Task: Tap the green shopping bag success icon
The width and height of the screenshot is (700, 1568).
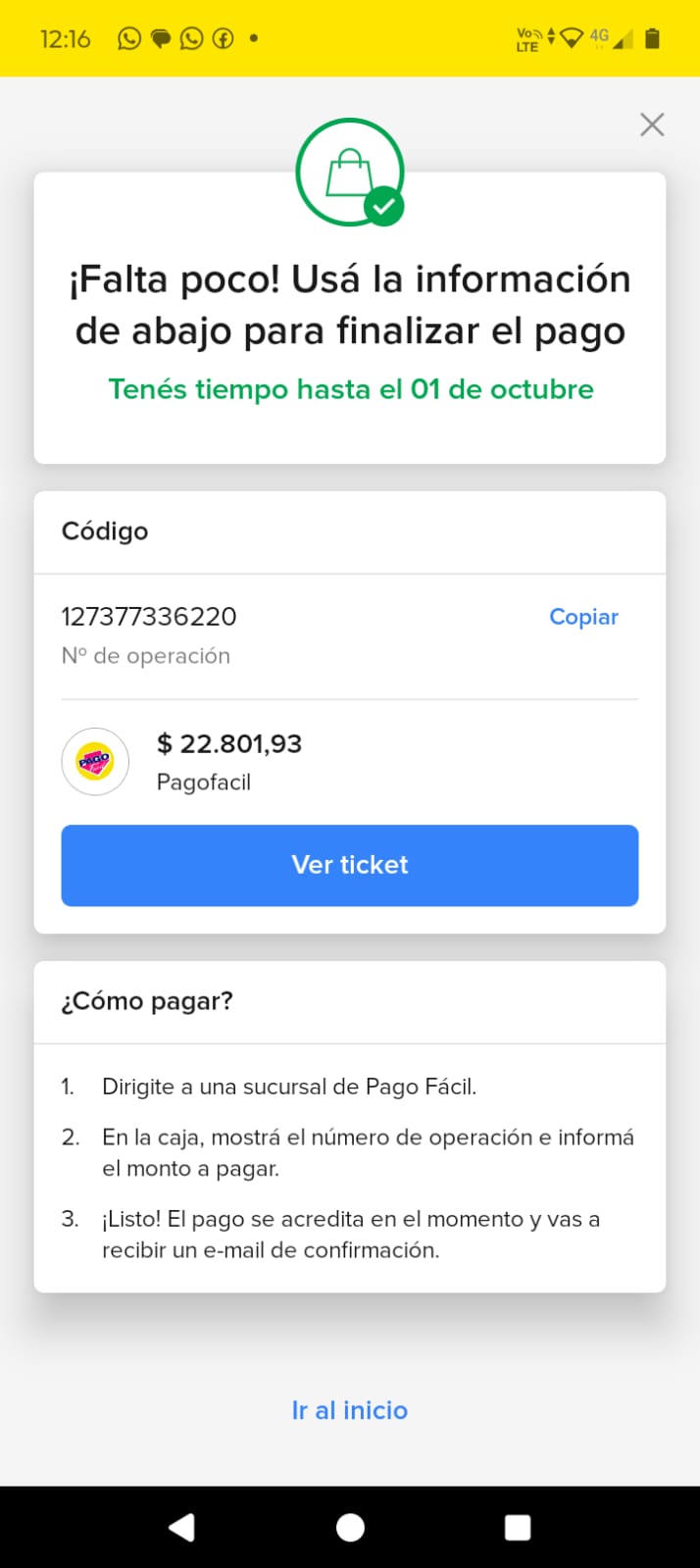Action: pos(350,173)
